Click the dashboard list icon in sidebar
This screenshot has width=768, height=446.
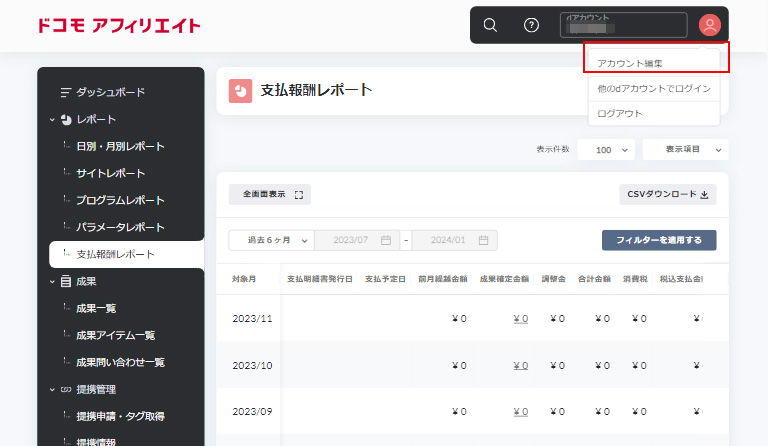click(65, 93)
